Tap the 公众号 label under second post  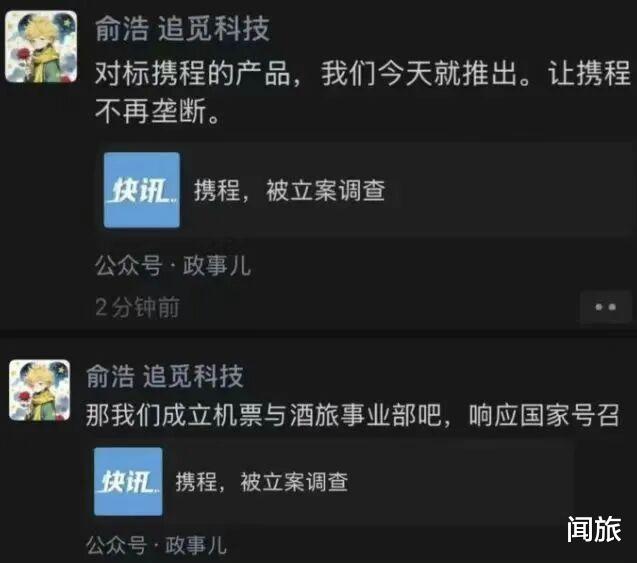117,545
